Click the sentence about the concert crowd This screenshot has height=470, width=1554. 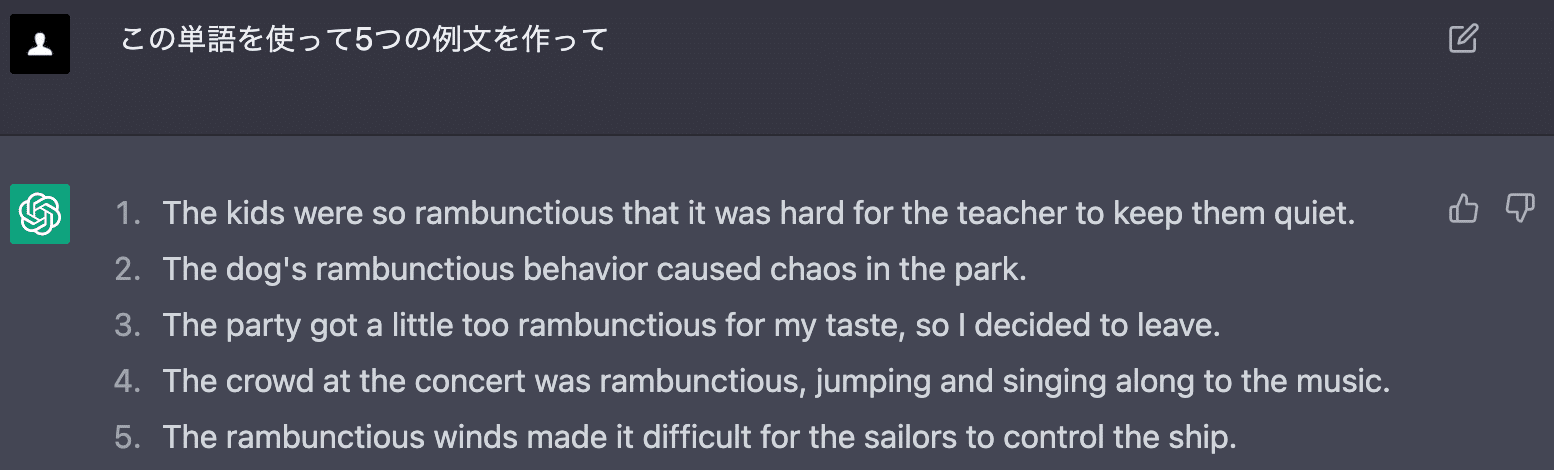tap(776, 382)
